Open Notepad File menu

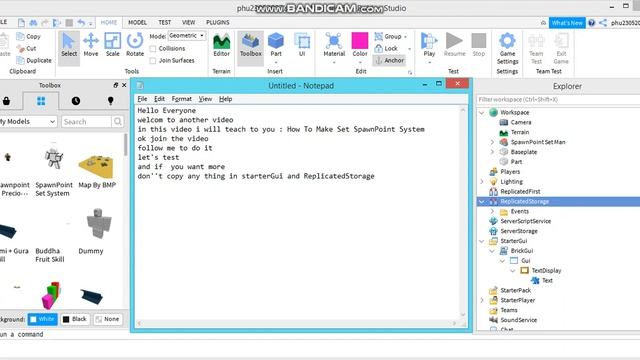click(142, 99)
